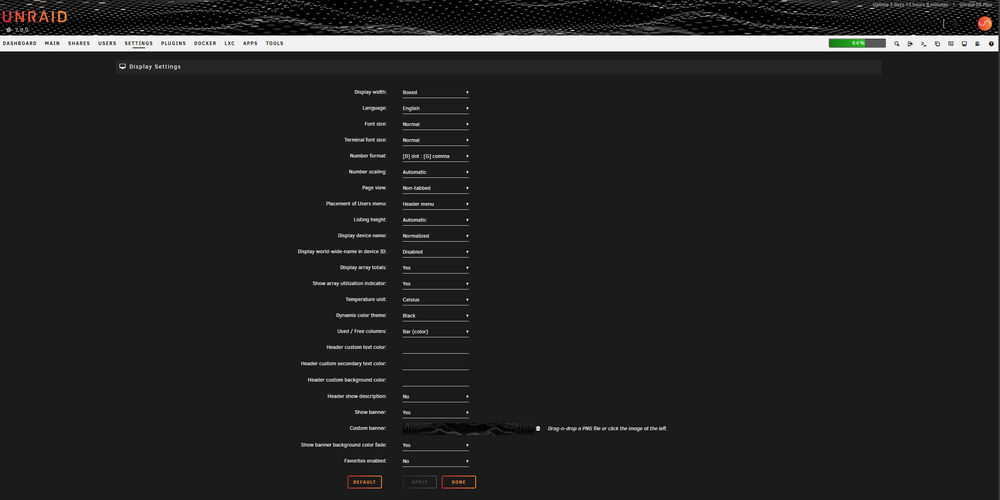Open the Number scaling dropdown
Image resolution: width=1000 pixels, height=500 pixels.
click(x=436, y=172)
